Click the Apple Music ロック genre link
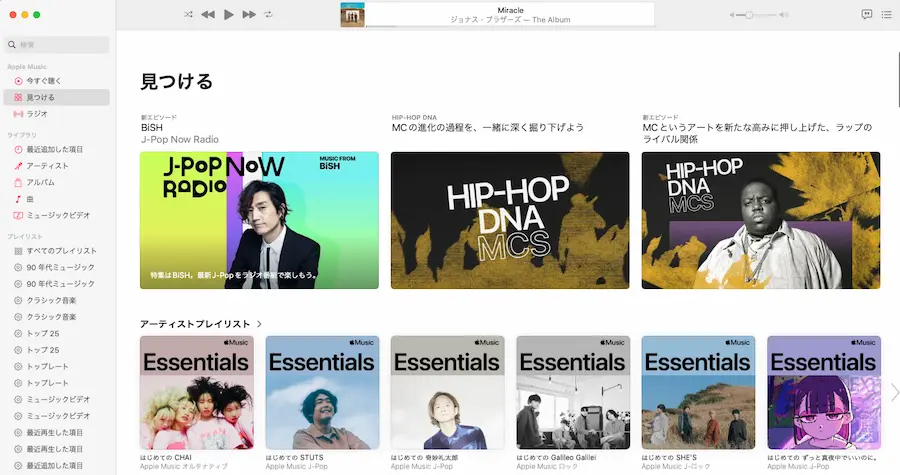 (547, 467)
